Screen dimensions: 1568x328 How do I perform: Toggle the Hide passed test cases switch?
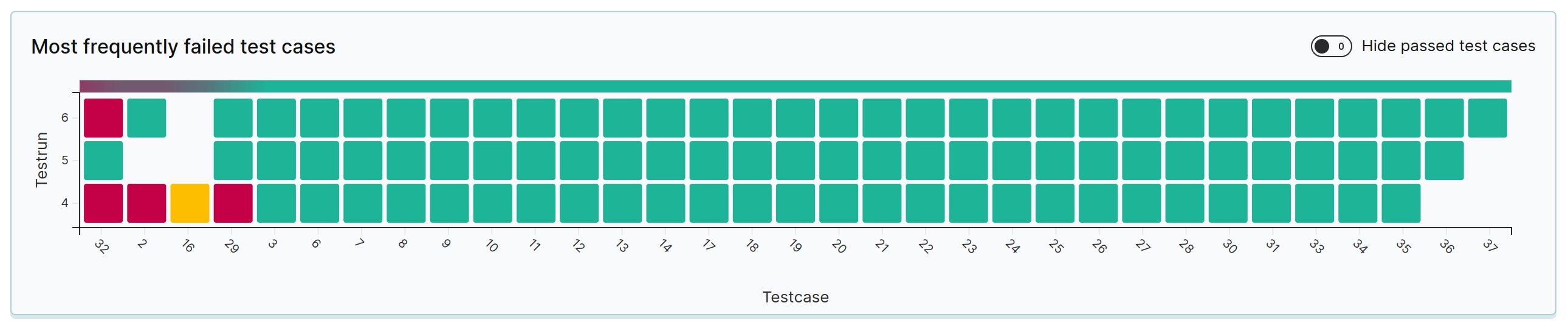click(x=1330, y=46)
